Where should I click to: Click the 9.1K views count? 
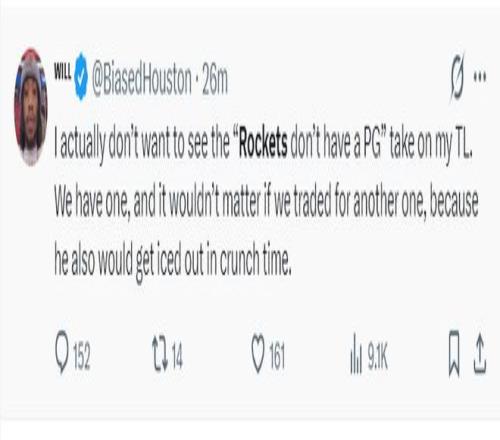coord(378,357)
